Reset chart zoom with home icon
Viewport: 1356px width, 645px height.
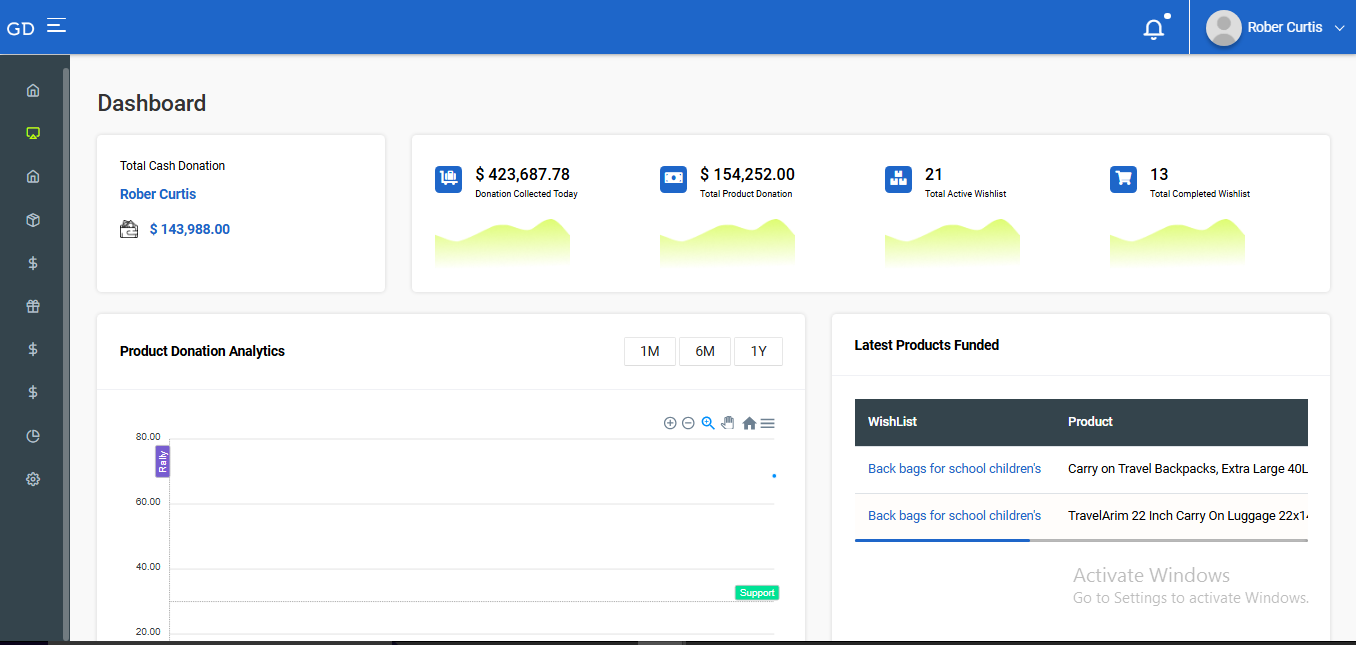pyautogui.click(x=749, y=423)
